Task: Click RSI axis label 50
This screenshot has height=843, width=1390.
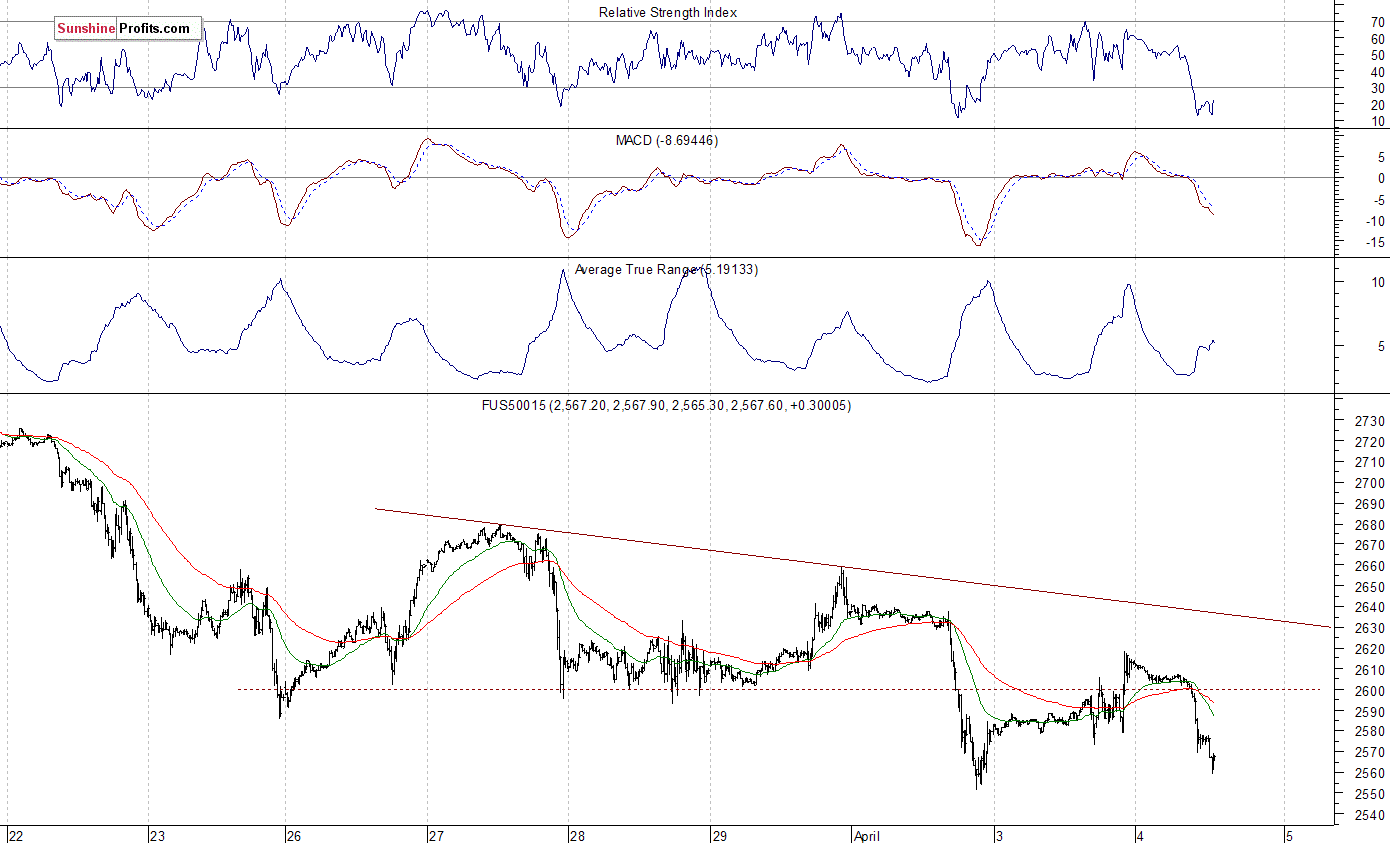Action: tap(1378, 54)
